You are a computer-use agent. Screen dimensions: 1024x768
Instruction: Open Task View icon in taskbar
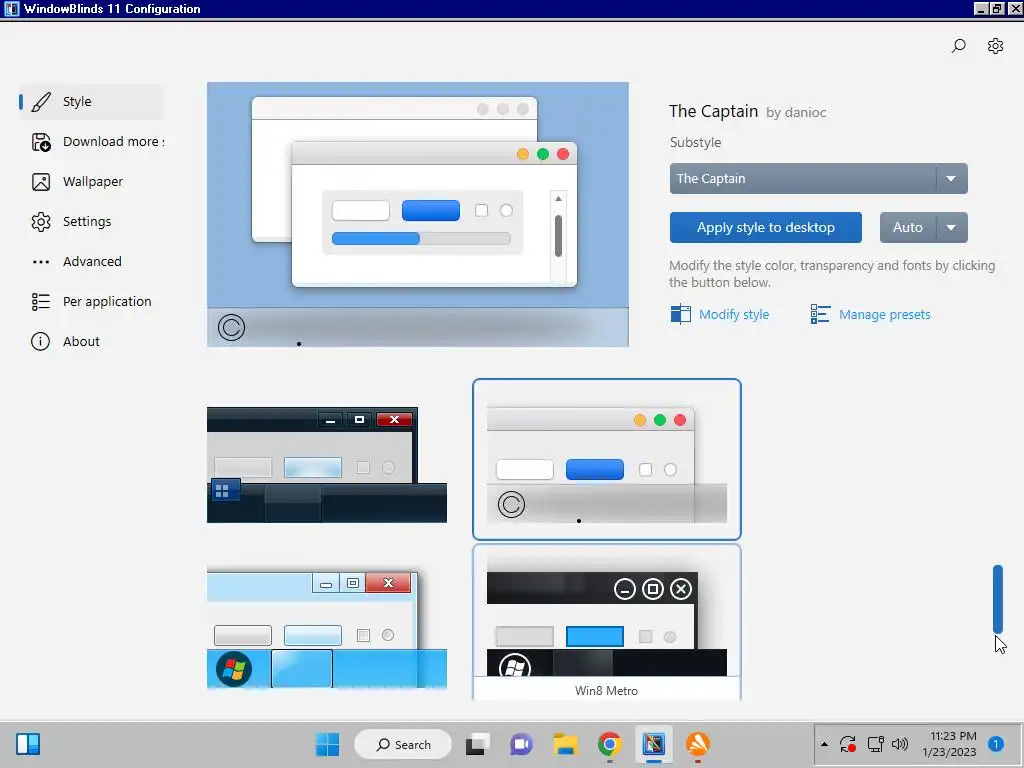click(x=477, y=744)
